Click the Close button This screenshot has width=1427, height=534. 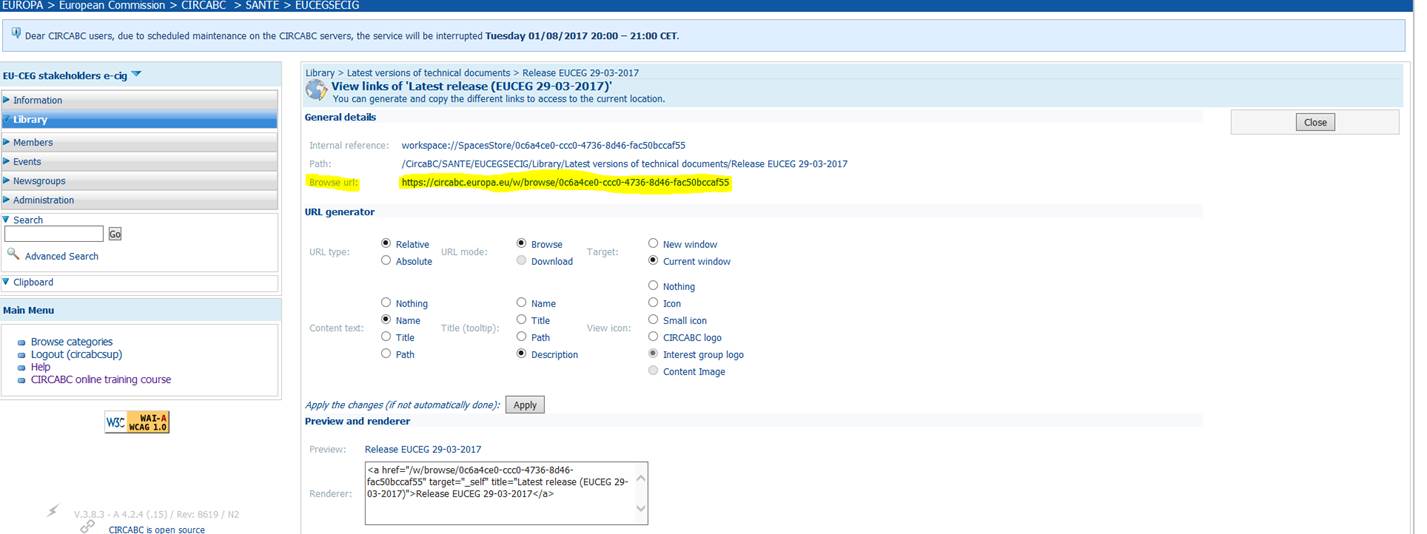point(1315,122)
